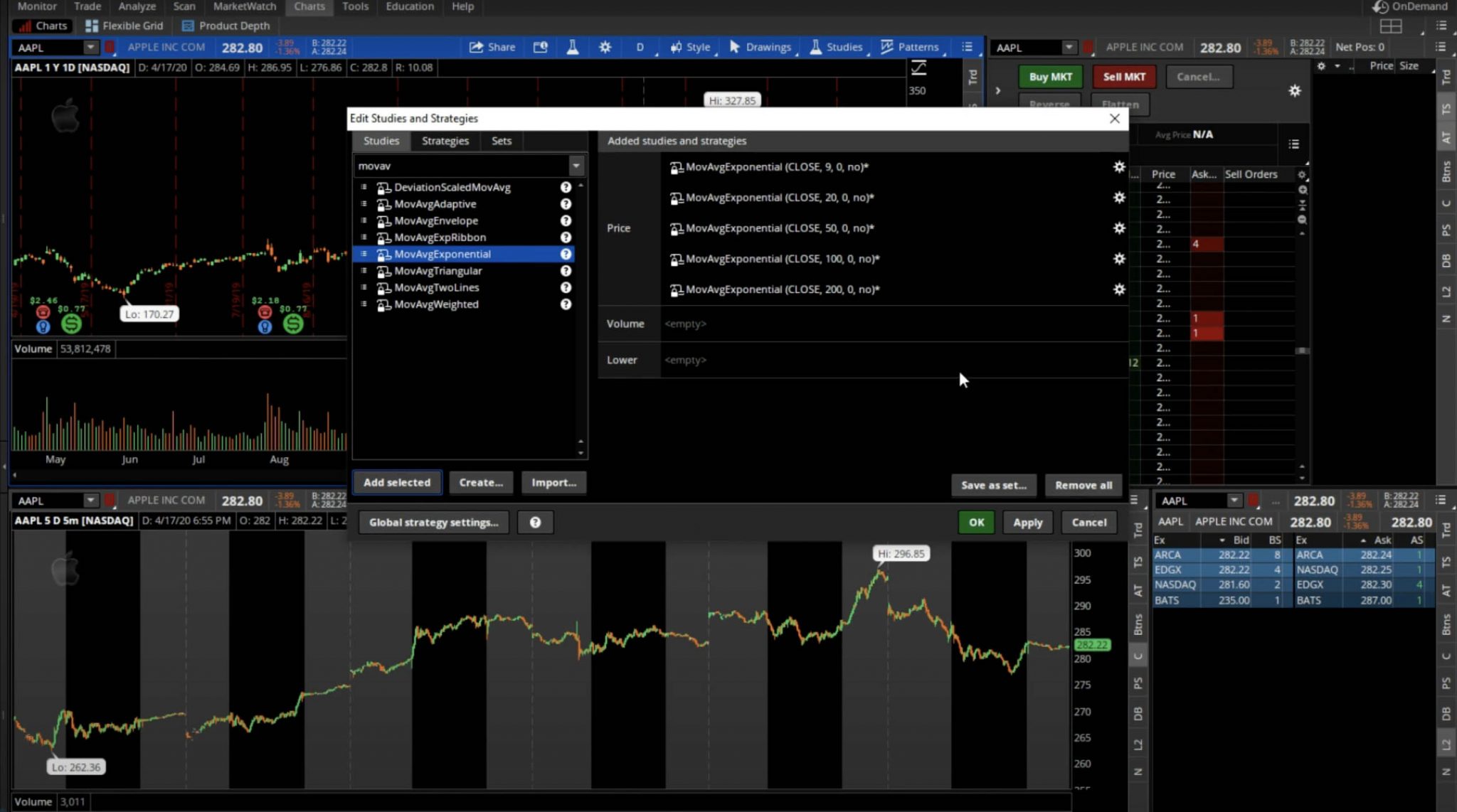Toggle TS in the top-right gadget sidebar

[x=1446, y=109]
